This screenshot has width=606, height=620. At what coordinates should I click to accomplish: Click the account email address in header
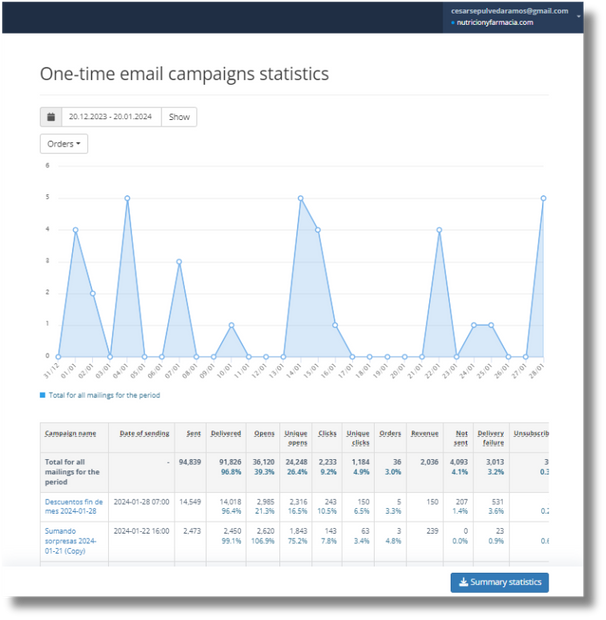[x=509, y=11]
